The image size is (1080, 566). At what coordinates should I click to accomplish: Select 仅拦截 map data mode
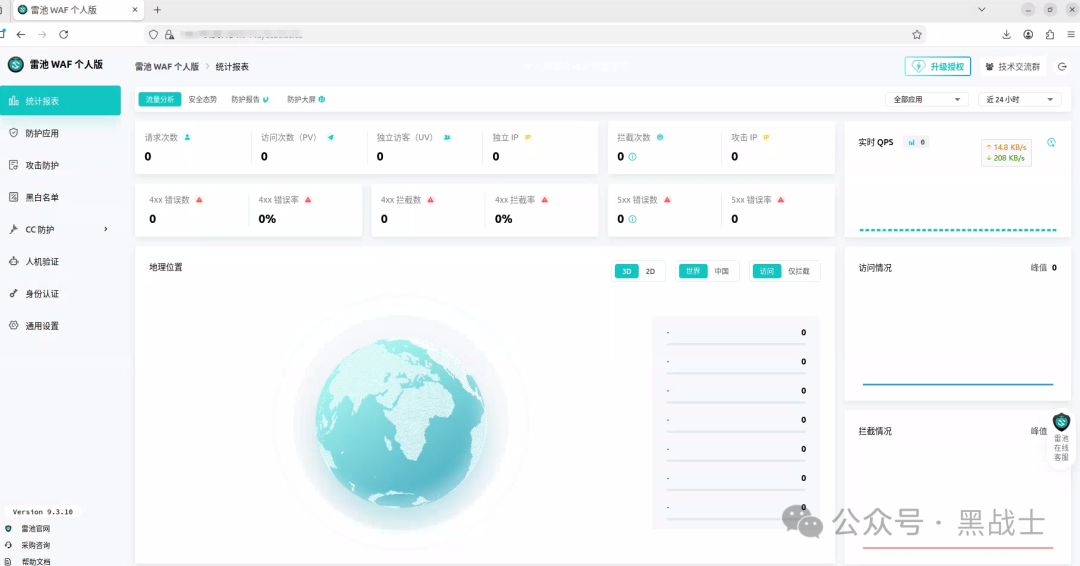(799, 271)
